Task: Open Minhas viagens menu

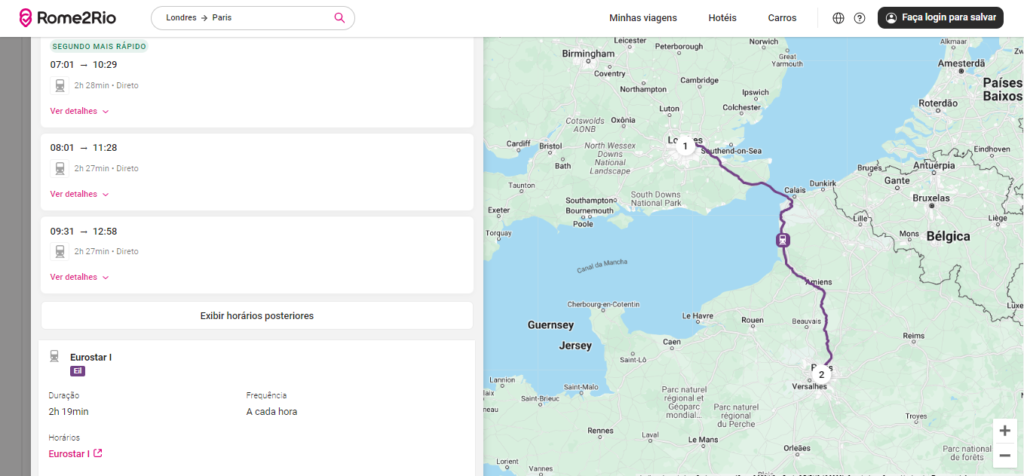Action: (643, 18)
